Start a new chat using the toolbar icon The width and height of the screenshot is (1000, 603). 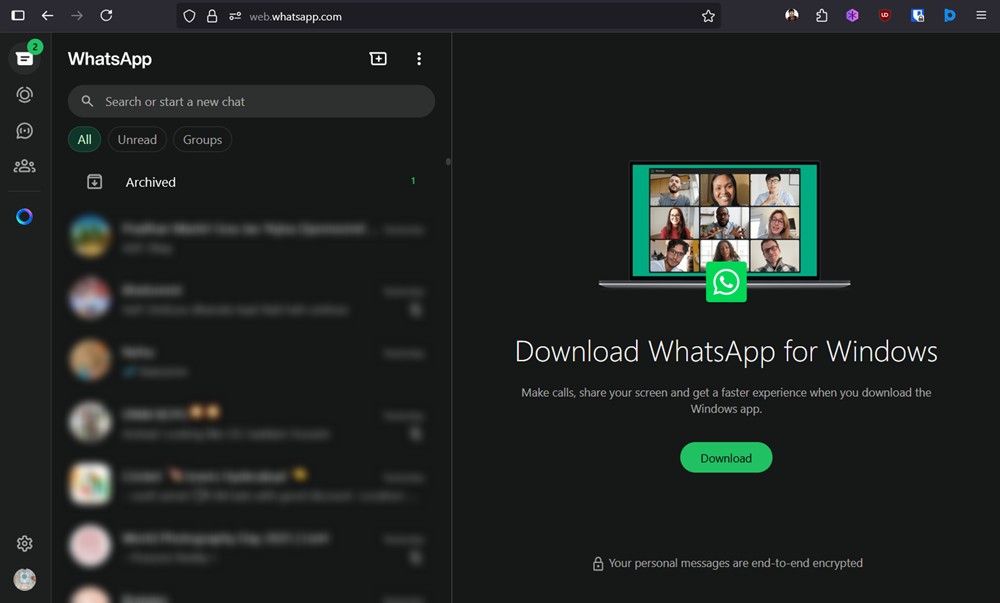click(x=378, y=58)
